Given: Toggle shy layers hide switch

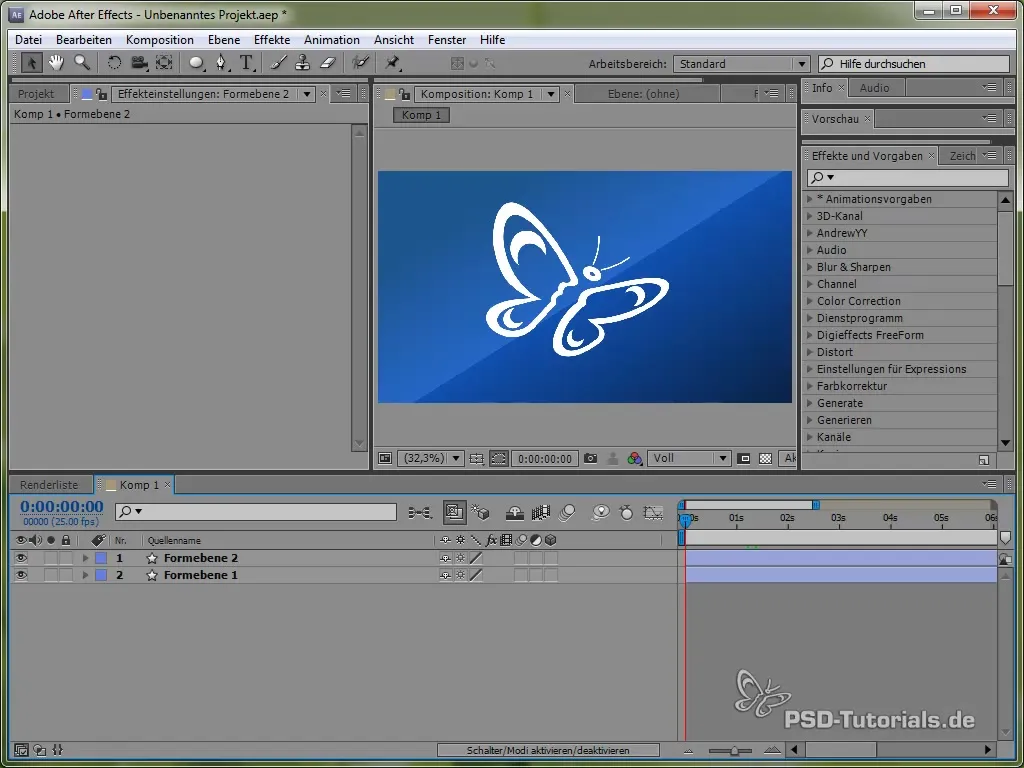Looking at the screenshot, I should tap(515, 513).
